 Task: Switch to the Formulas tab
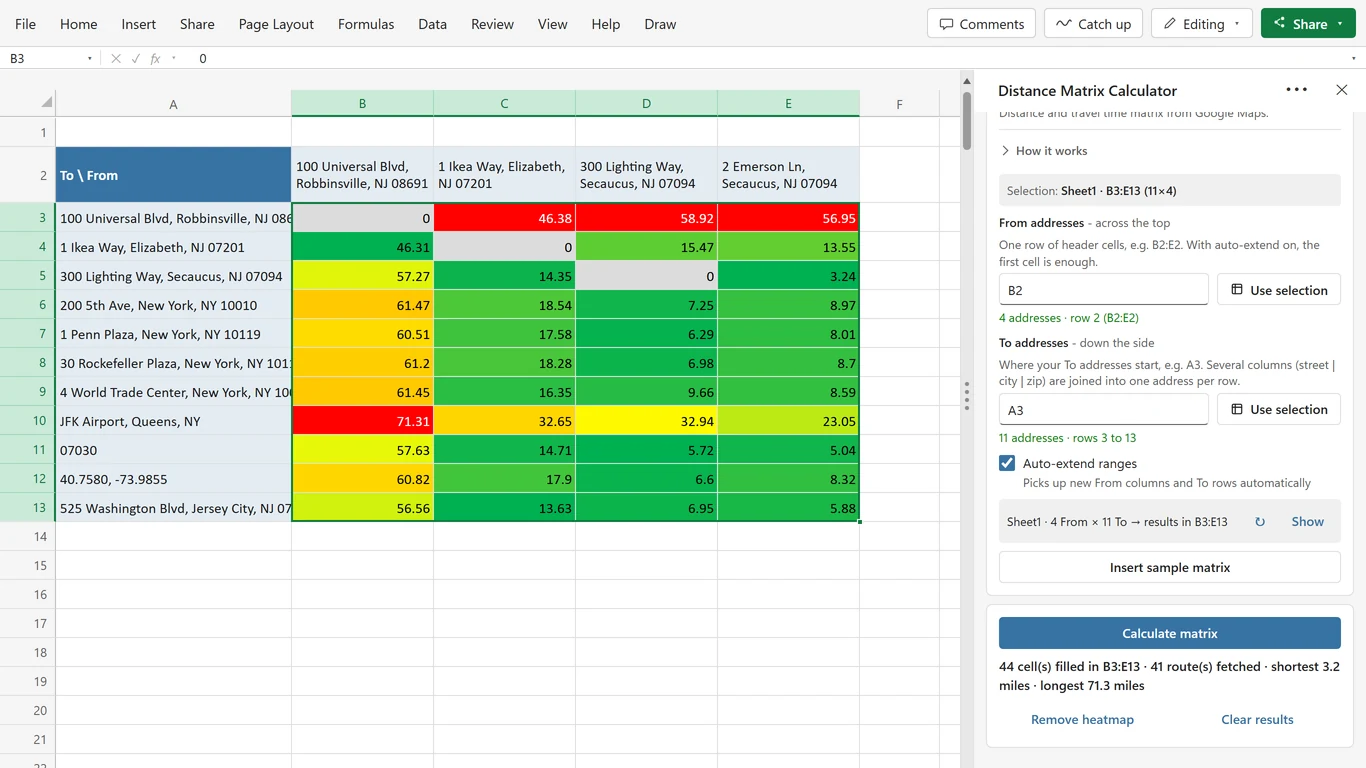366,24
